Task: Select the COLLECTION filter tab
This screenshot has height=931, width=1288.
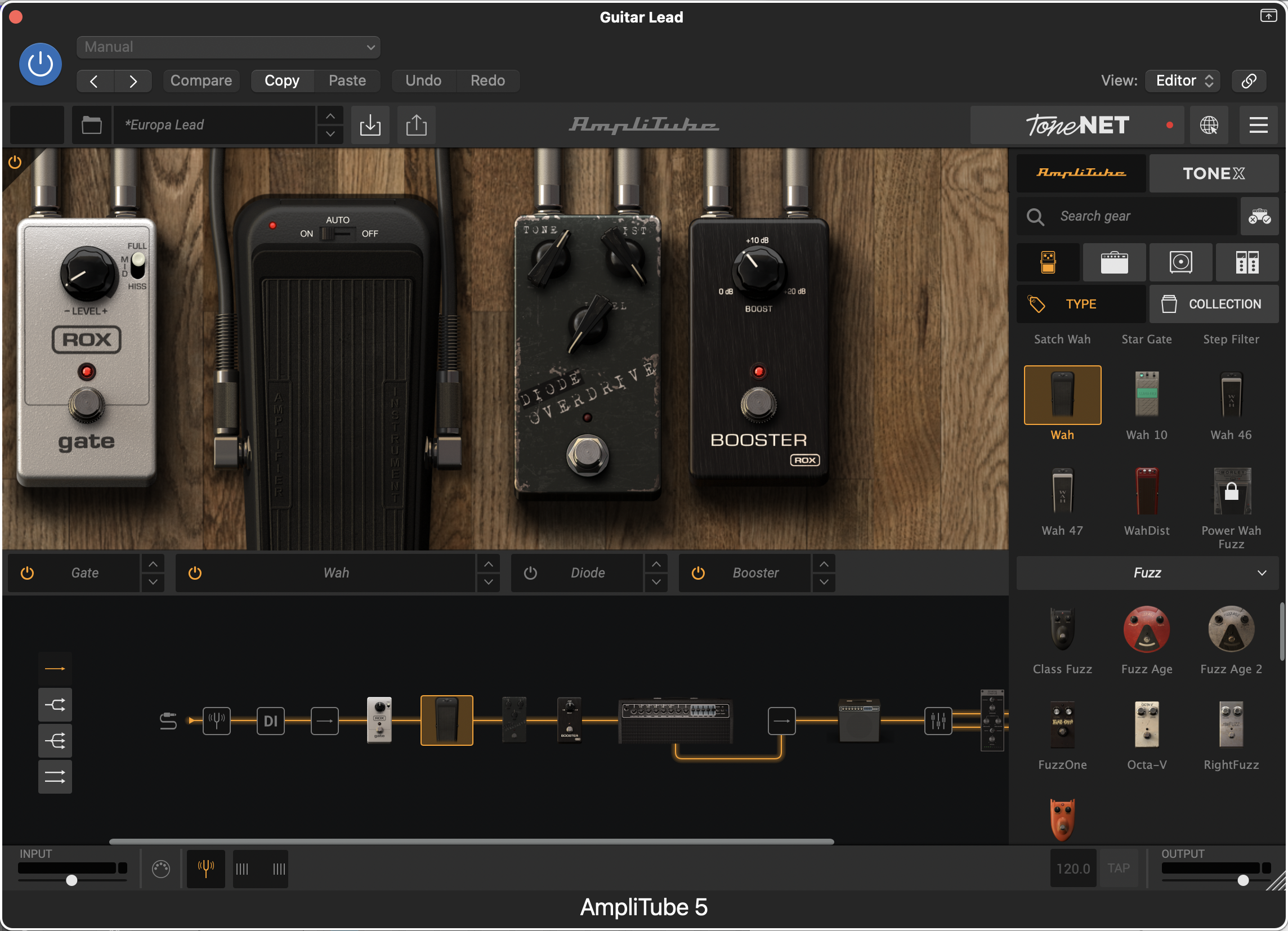Action: point(1214,304)
